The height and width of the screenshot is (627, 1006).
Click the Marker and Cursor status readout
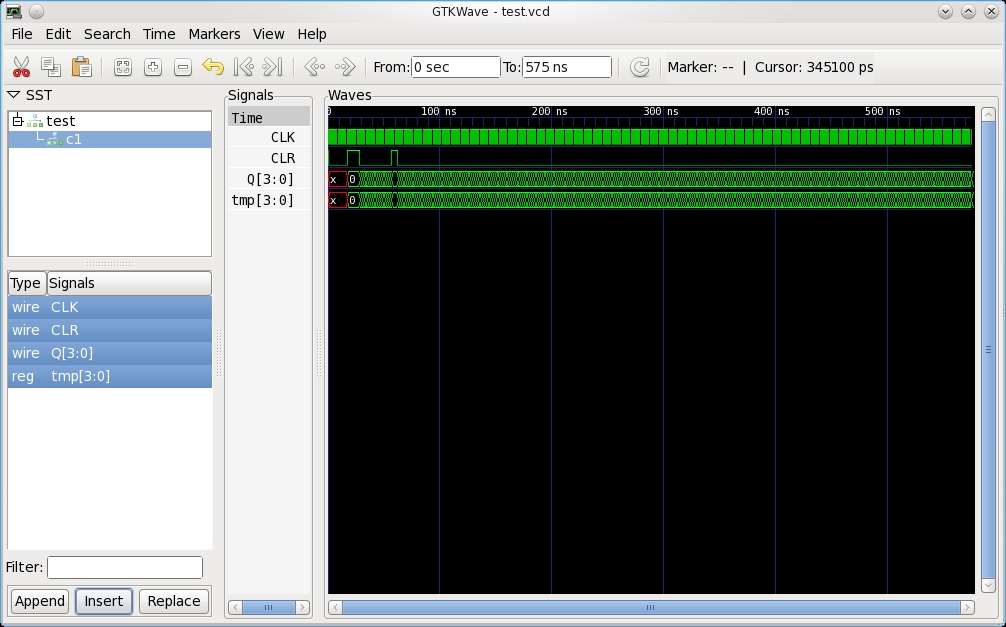[770, 67]
